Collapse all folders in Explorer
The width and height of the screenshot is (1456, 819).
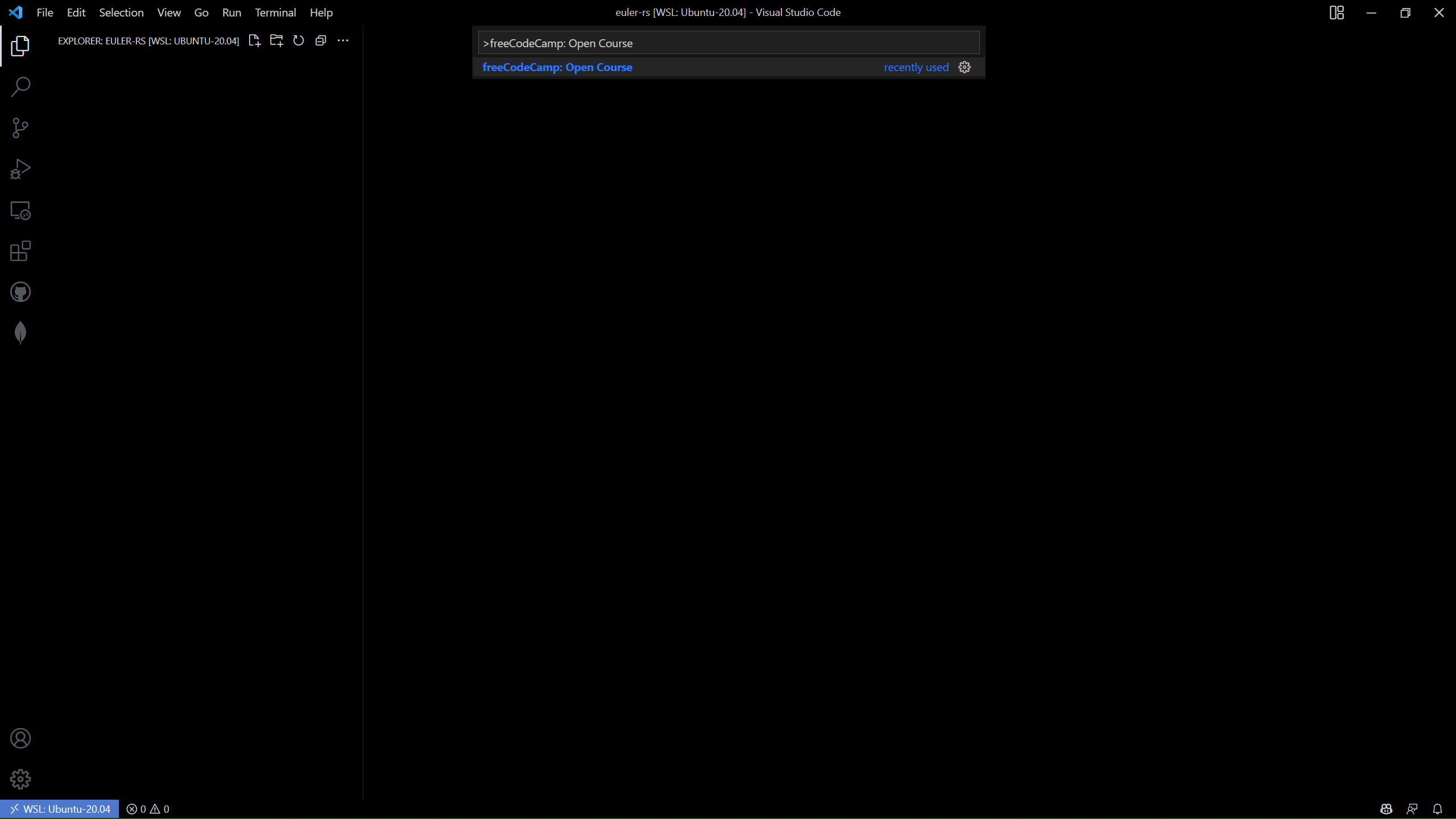click(x=321, y=40)
